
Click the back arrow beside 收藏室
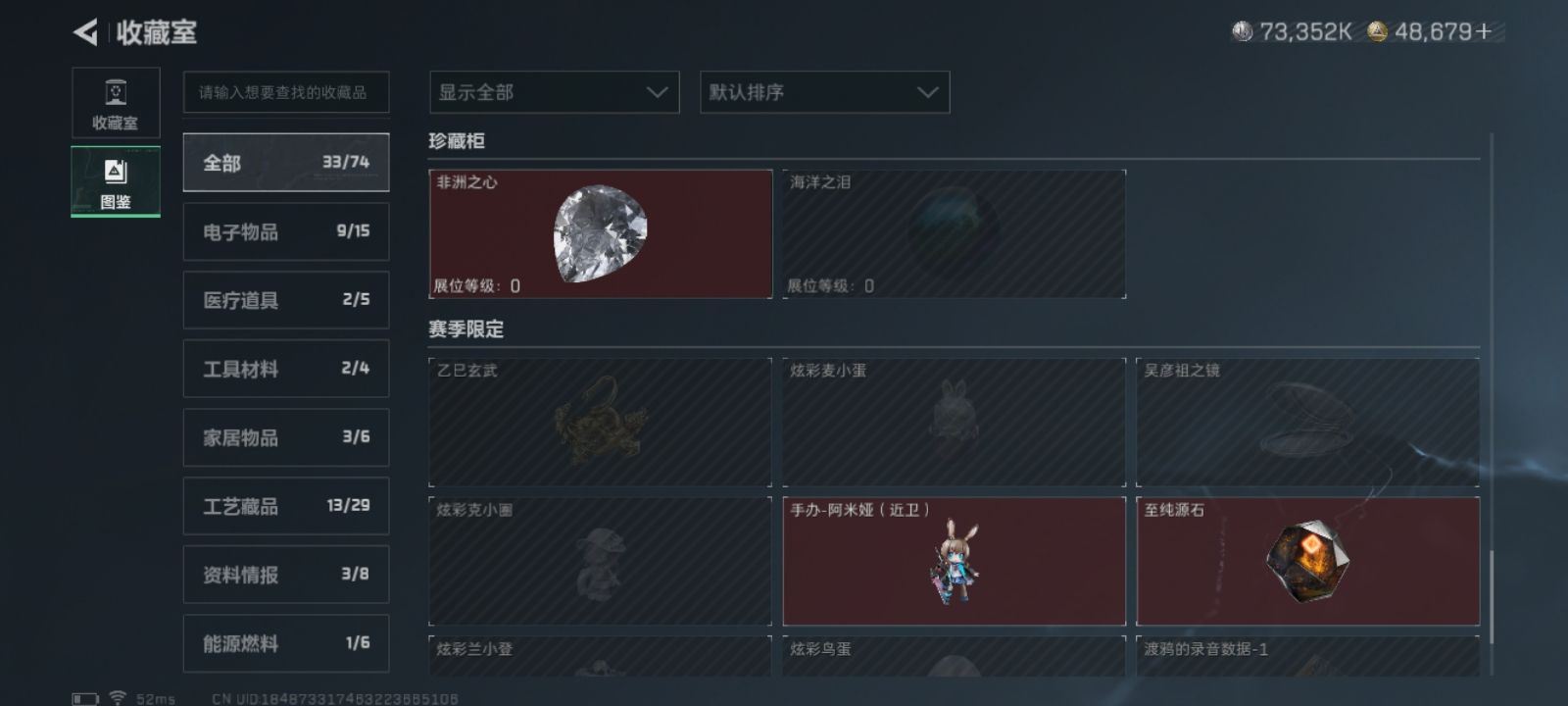click(85, 32)
